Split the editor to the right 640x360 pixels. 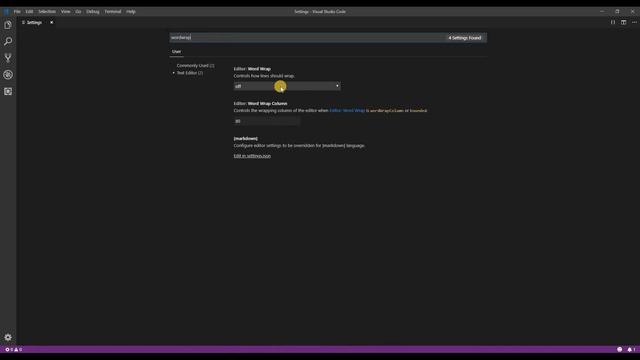623,22
